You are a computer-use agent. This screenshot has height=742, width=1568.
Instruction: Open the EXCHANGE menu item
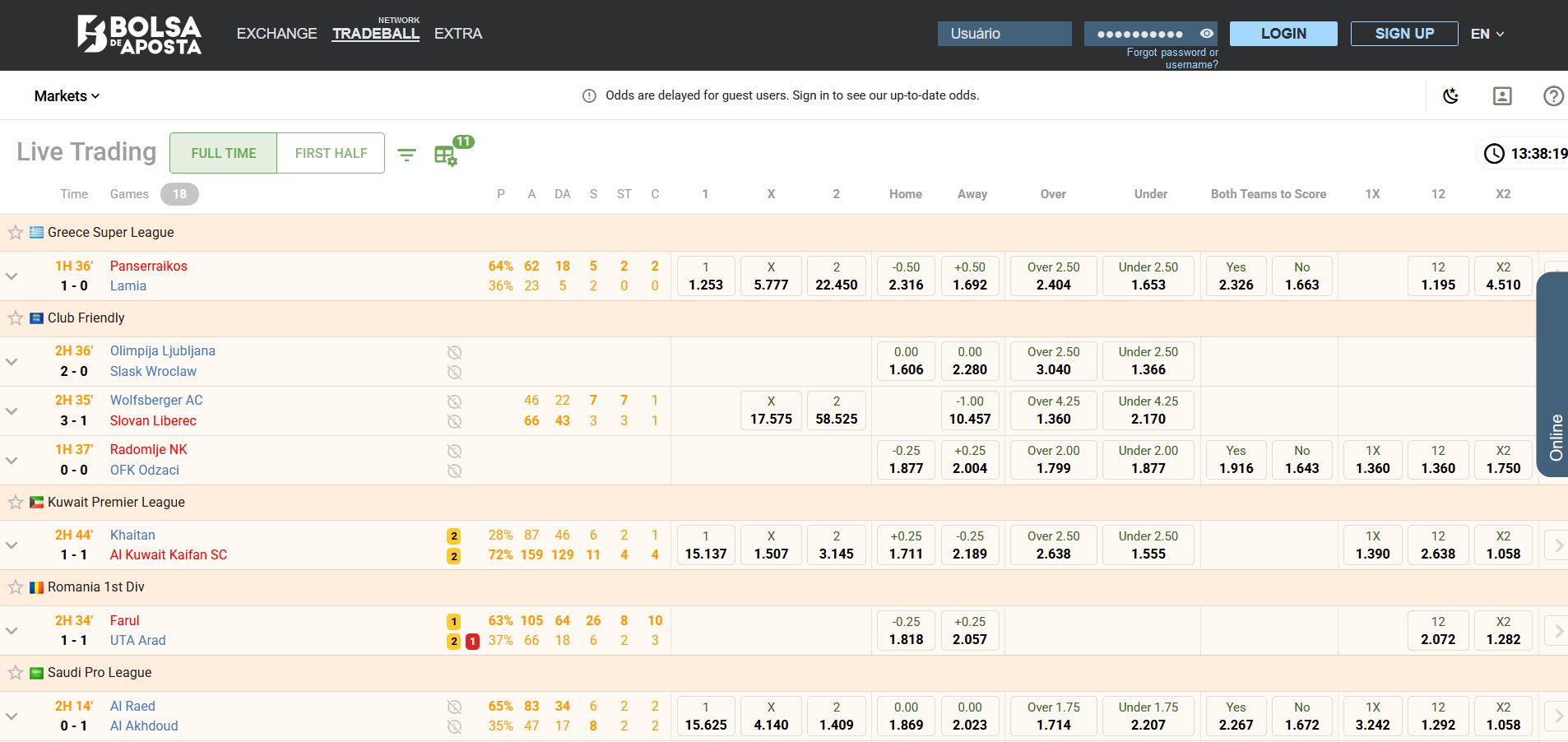coord(276,34)
